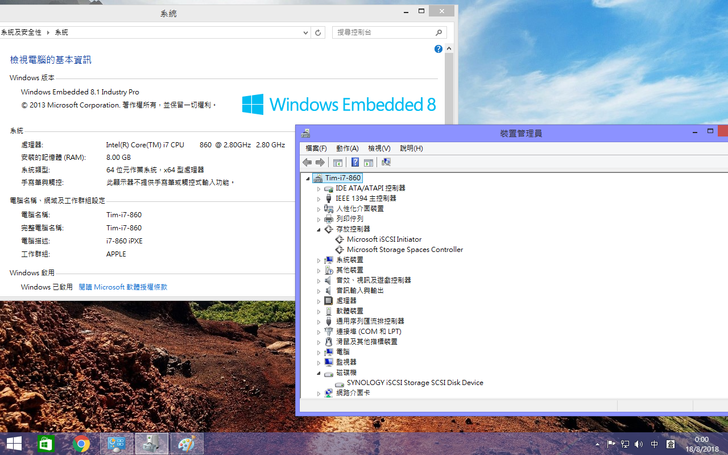Open the 動作(A) menu
Viewport: 728px width, 455px height.
(347, 148)
